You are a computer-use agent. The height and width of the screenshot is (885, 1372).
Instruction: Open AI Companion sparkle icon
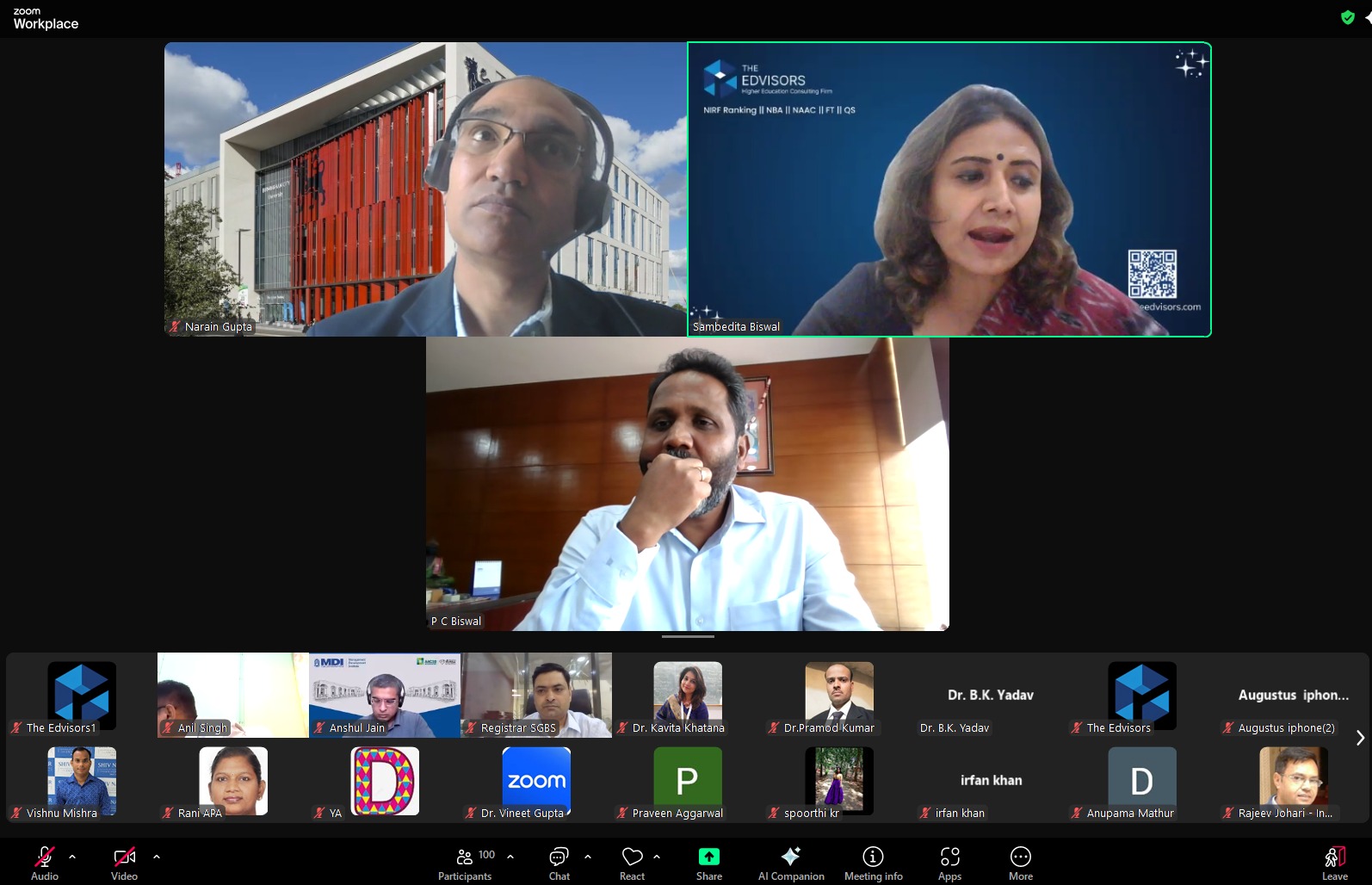[x=790, y=856]
